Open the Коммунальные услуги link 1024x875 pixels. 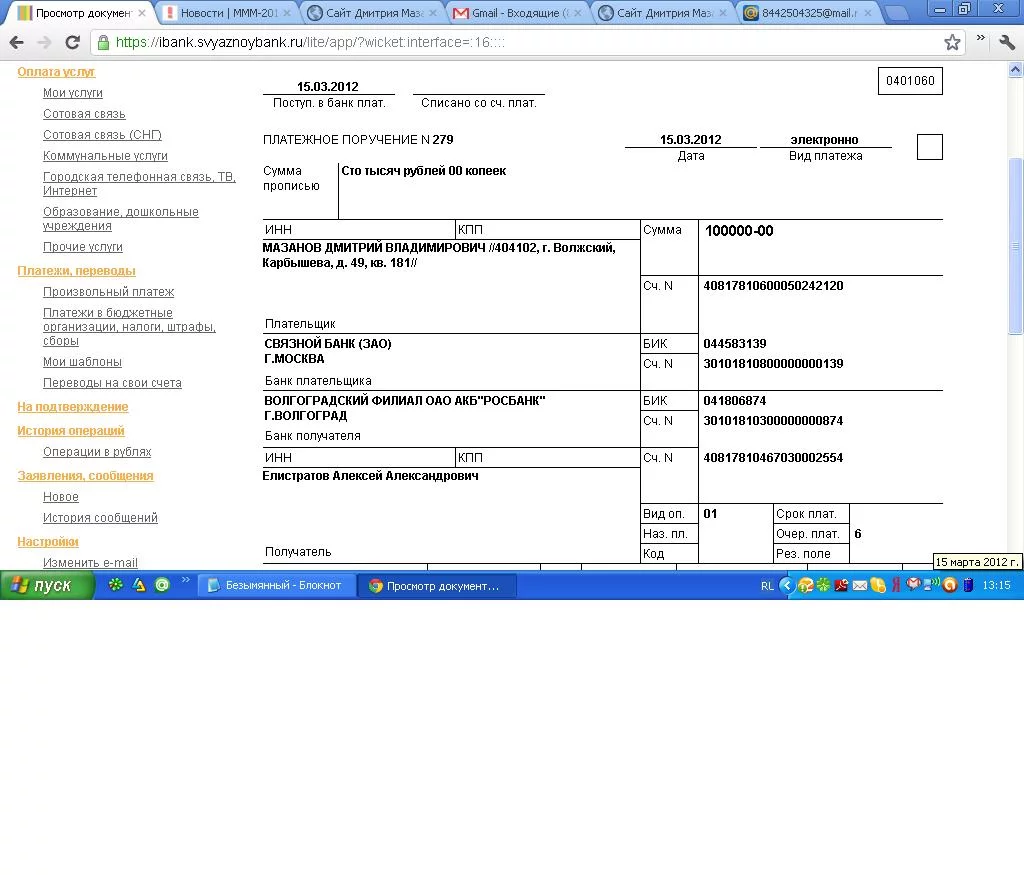pos(105,155)
